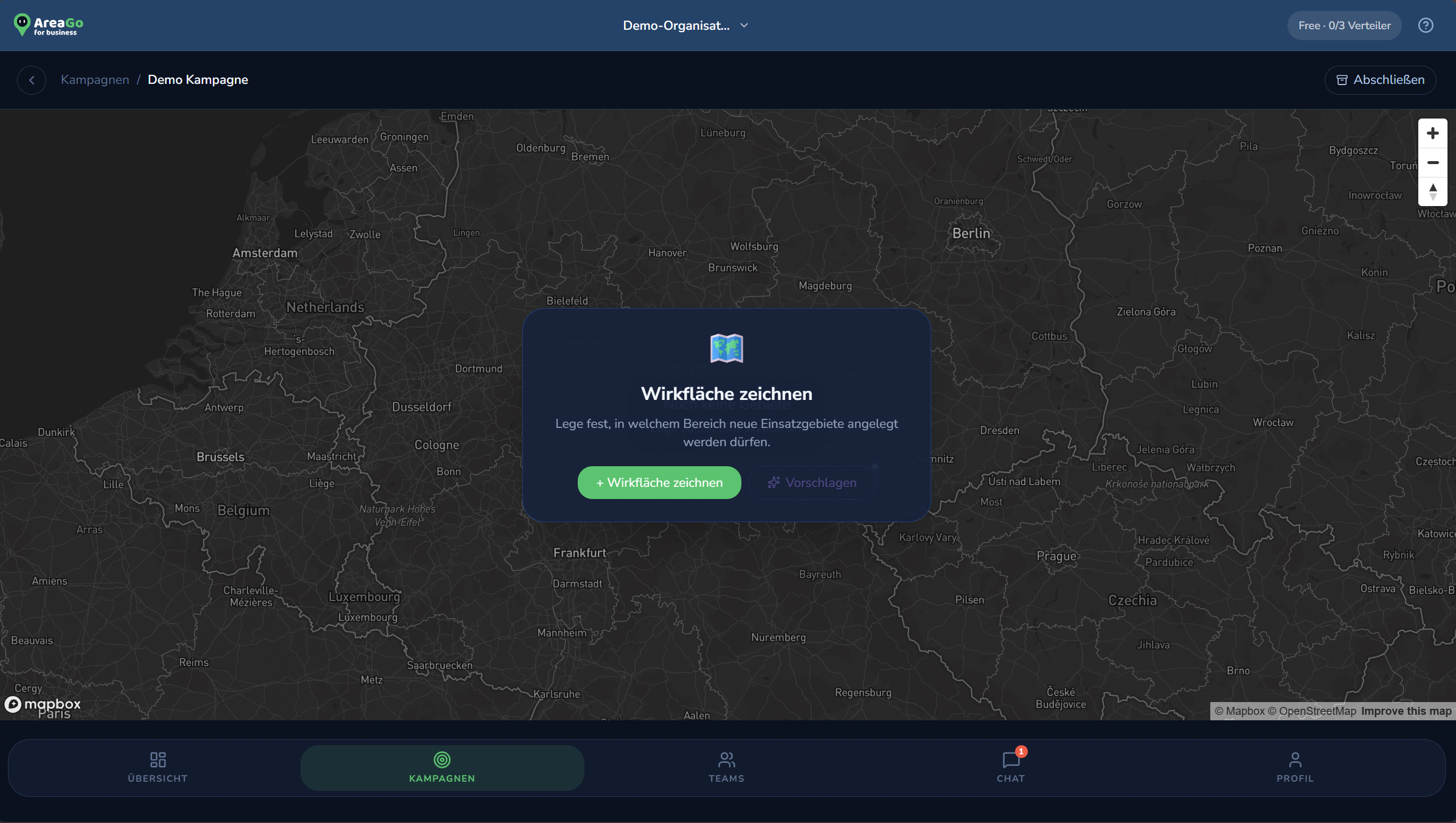Select the Kampagnen tab
1456x823 pixels.
[x=442, y=768]
